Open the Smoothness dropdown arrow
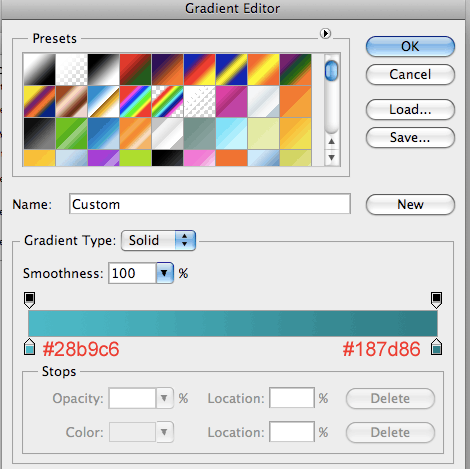The image size is (470, 469). (165, 273)
